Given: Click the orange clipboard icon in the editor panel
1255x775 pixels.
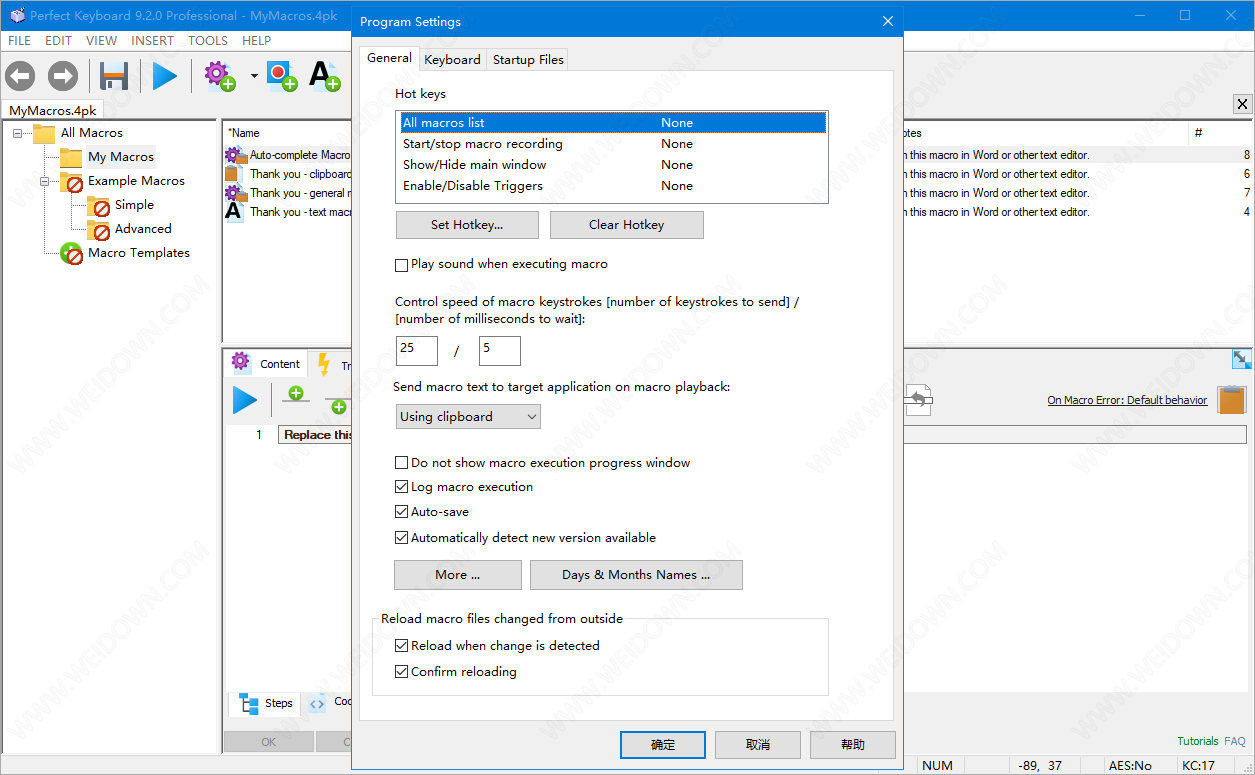Looking at the screenshot, I should [x=1232, y=400].
